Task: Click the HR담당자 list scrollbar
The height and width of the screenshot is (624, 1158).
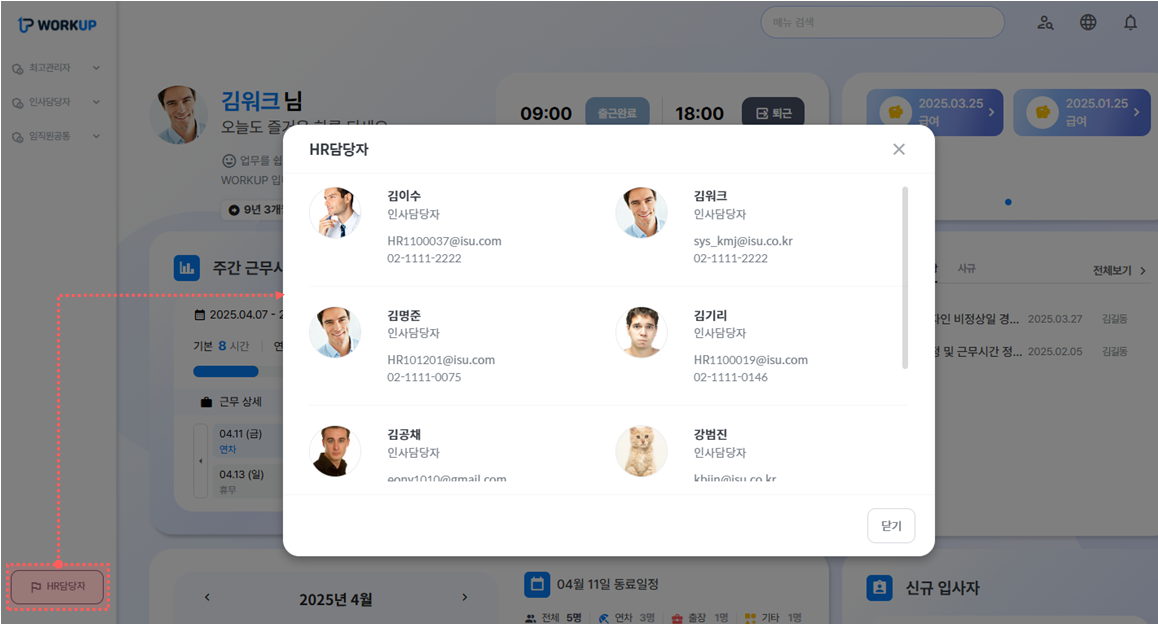Action: coord(905,278)
